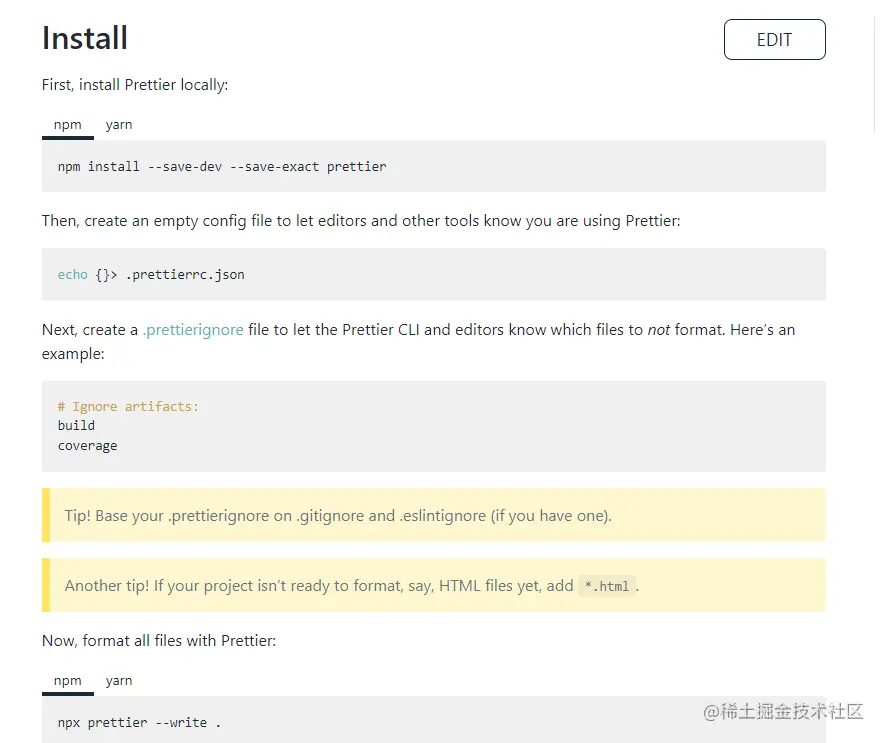
Task: Click the EDIT button
Action: [774, 40]
